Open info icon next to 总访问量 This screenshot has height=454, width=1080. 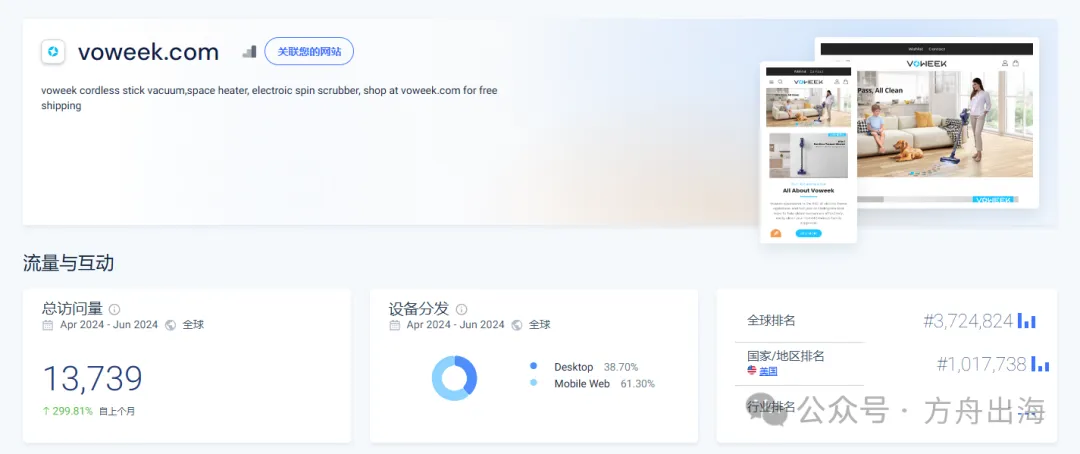(114, 309)
